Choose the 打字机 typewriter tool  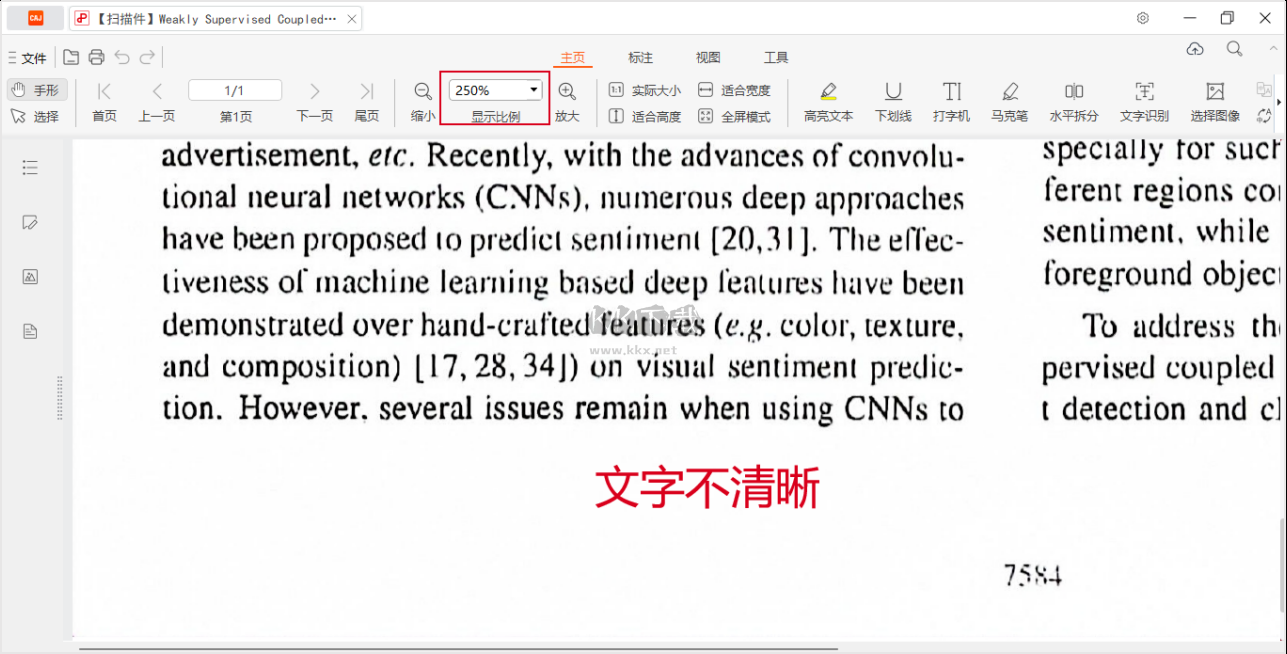click(951, 102)
